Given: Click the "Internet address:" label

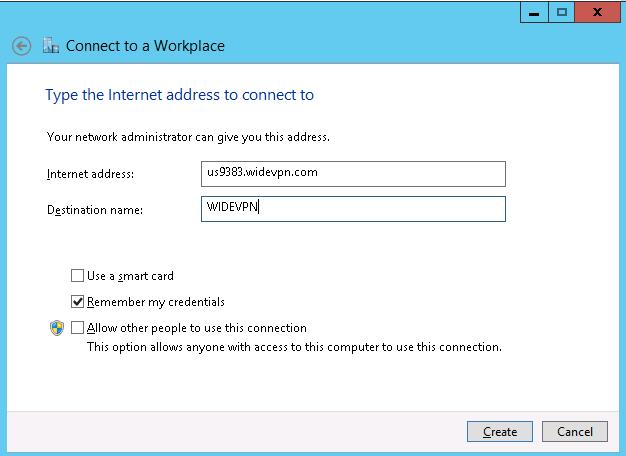Looking at the screenshot, I should pos(90,174).
